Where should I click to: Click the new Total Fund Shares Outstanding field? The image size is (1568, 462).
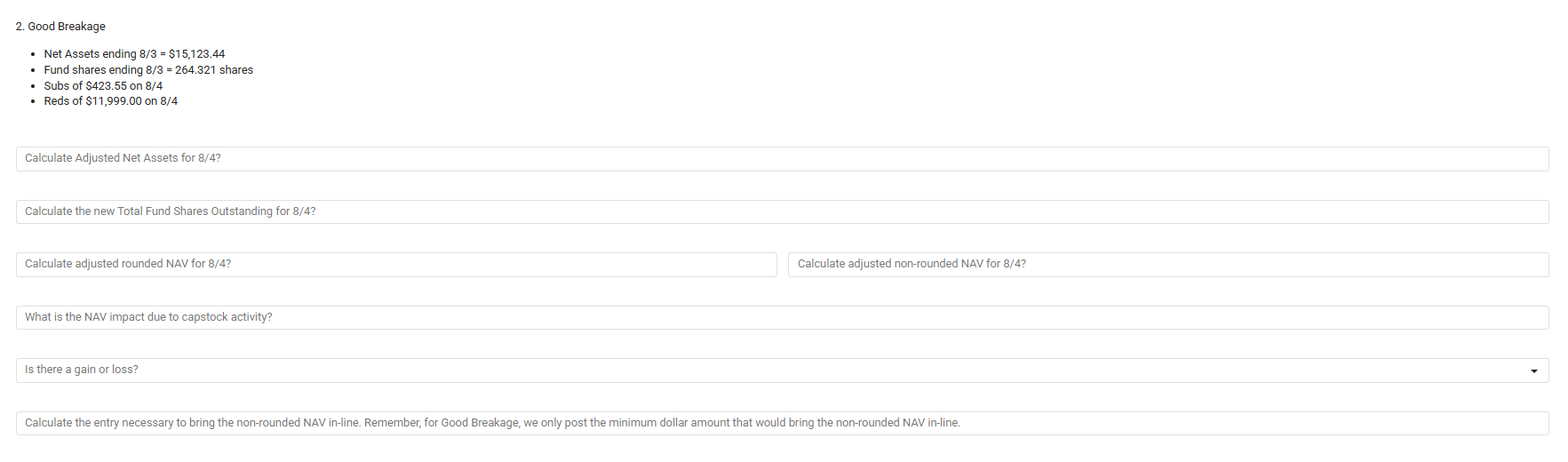[x=782, y=211]
